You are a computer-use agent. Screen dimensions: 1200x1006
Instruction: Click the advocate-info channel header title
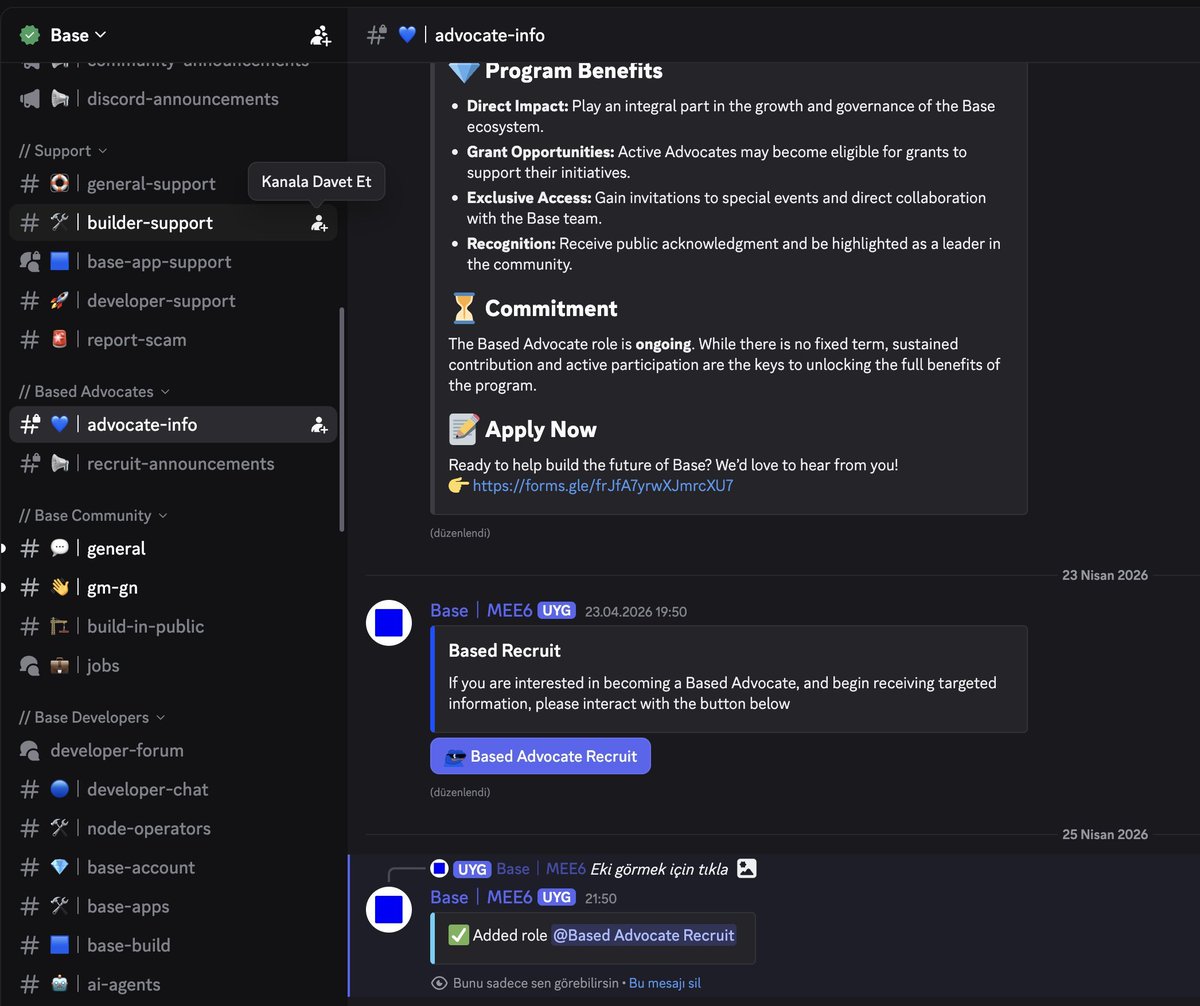pyautogui.click(x=490, y=35)
